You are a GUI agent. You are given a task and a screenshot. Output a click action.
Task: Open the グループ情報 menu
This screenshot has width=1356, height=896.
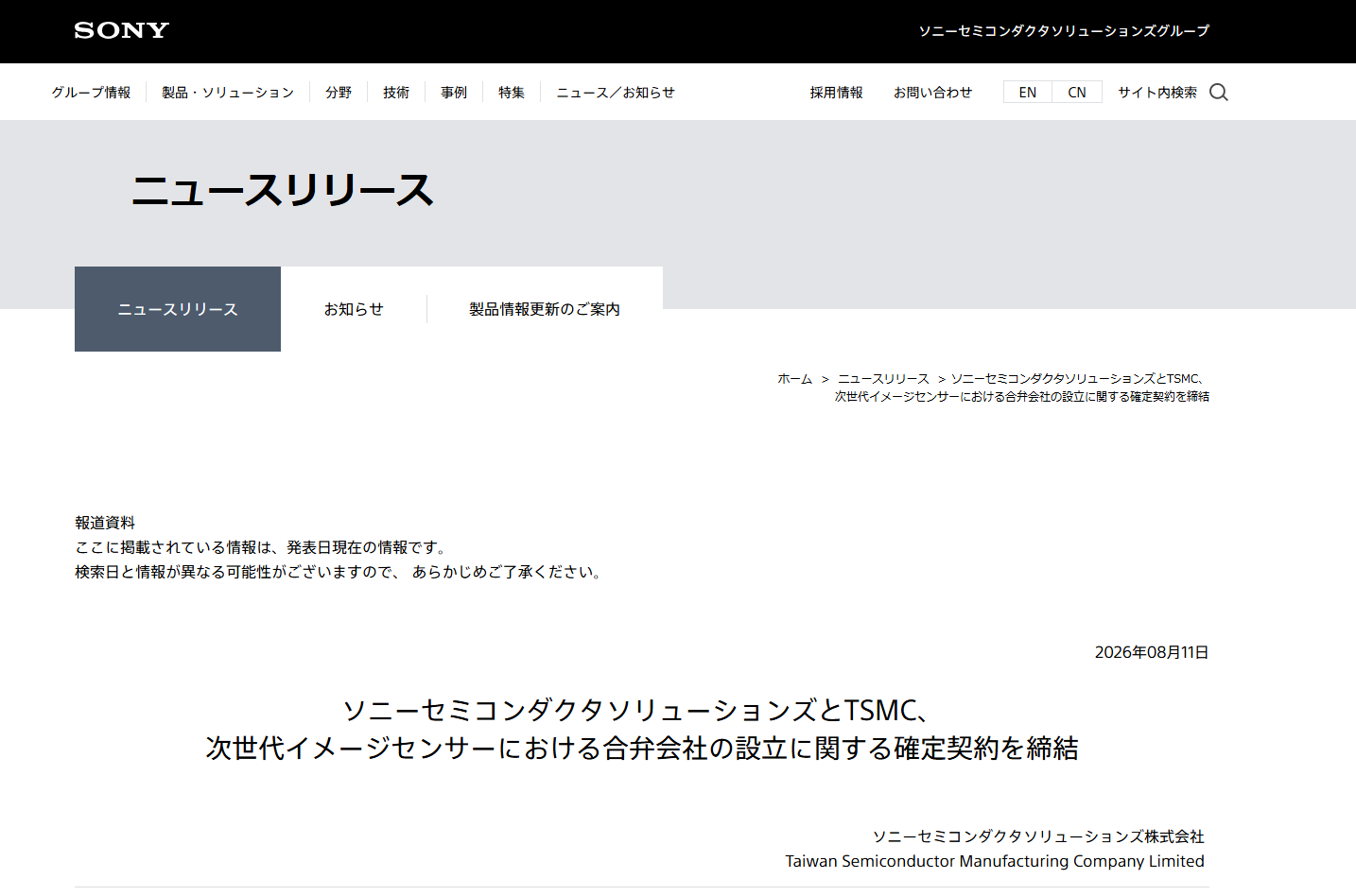[x=91, y=93]
